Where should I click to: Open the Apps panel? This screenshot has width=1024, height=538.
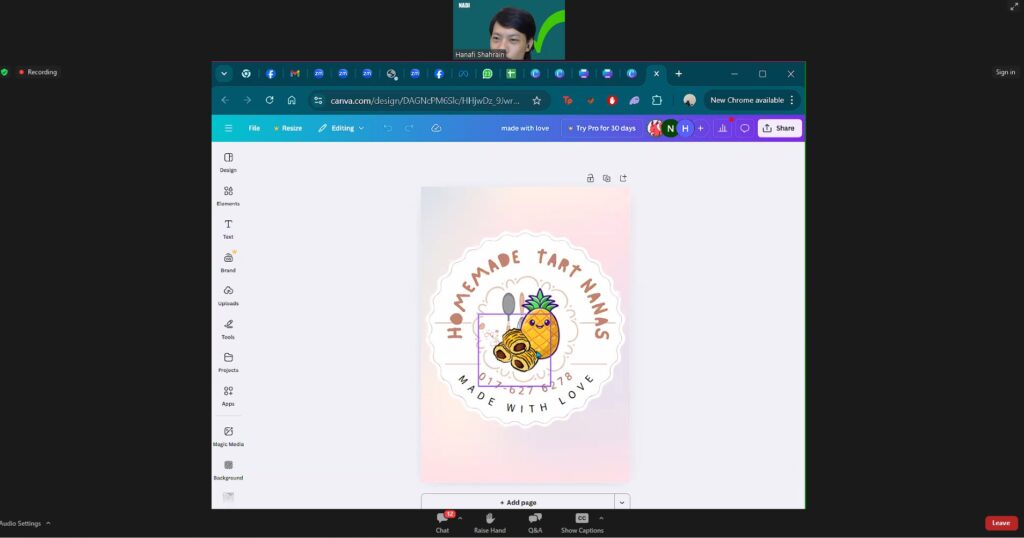tap(228, 394)
